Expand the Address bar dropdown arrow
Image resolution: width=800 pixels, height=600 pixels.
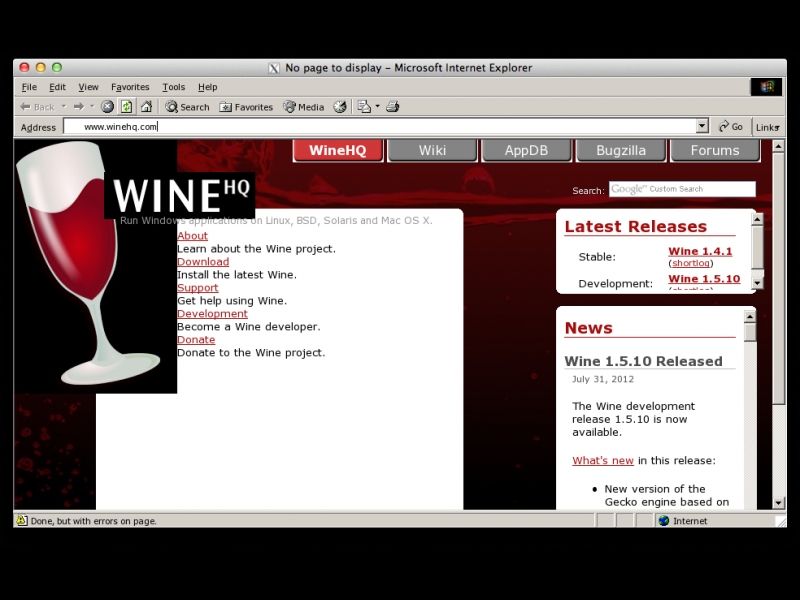click(702, 127)
